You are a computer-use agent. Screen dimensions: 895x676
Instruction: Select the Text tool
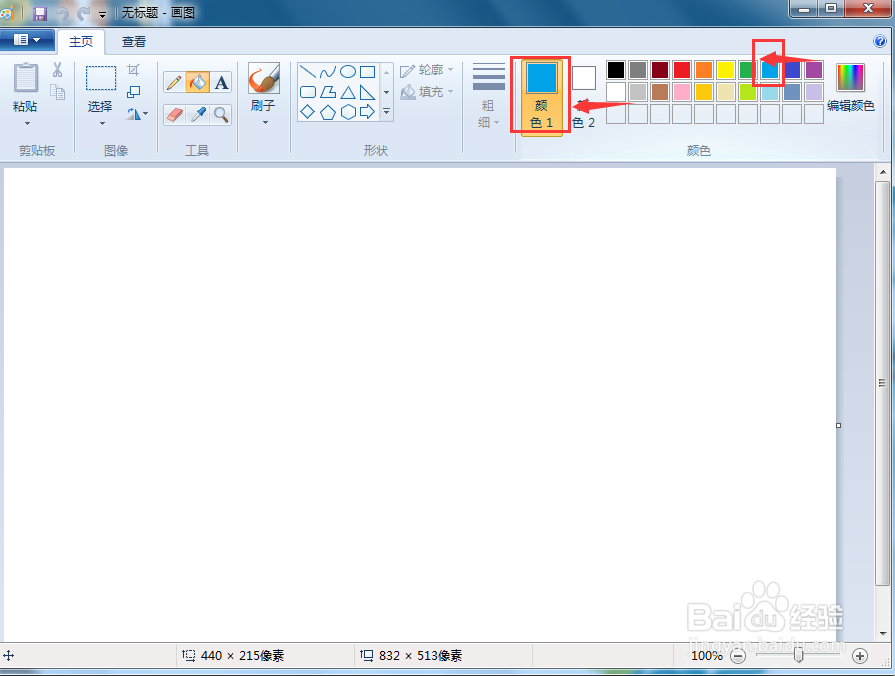pos(221,83)
